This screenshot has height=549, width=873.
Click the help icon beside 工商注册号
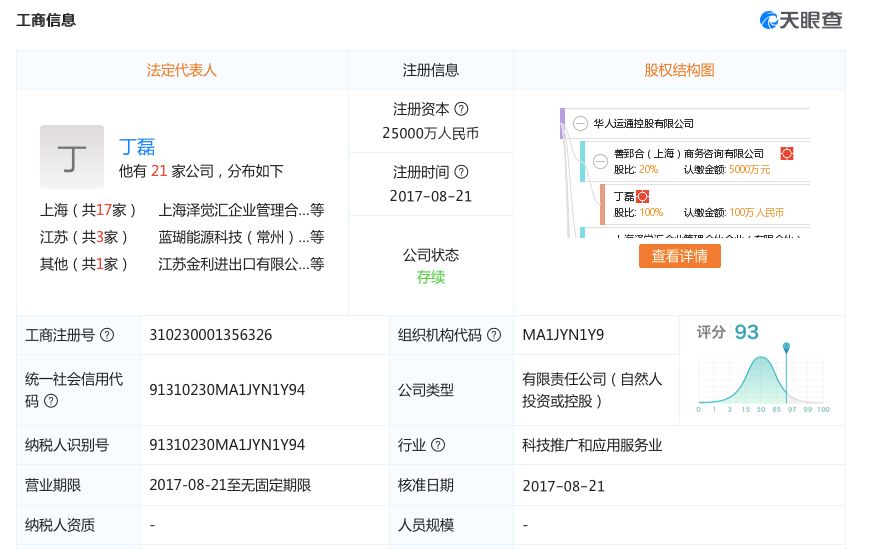[x=107, y=335]
